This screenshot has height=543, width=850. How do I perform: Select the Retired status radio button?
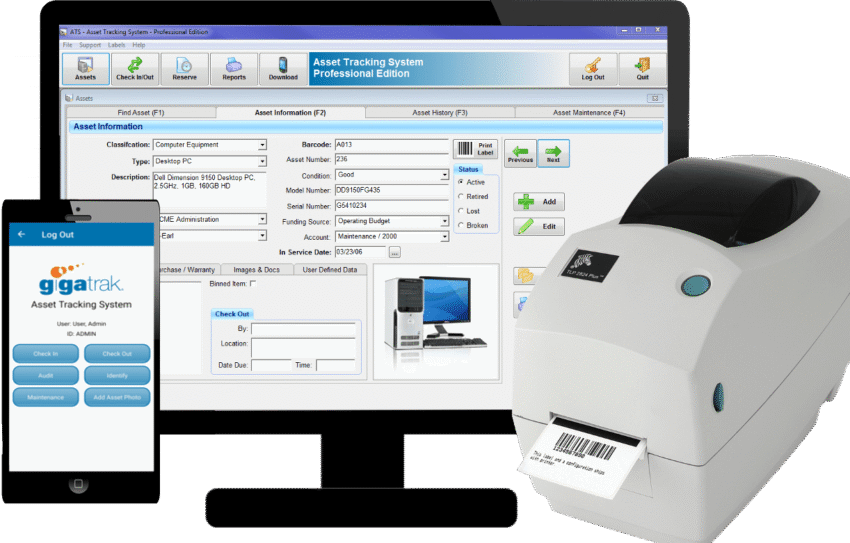coord(461,196)
